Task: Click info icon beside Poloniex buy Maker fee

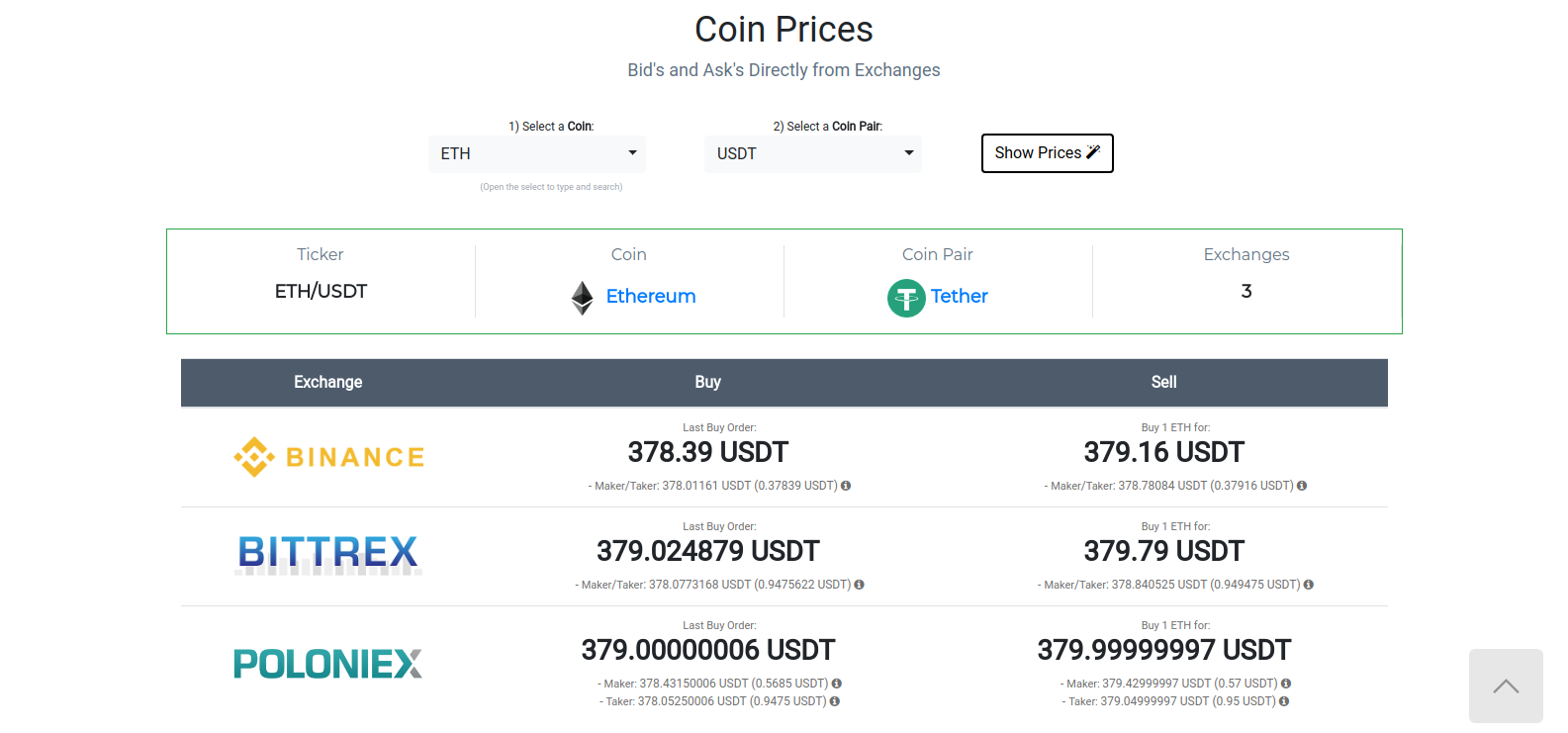Action: pos(837,684)
